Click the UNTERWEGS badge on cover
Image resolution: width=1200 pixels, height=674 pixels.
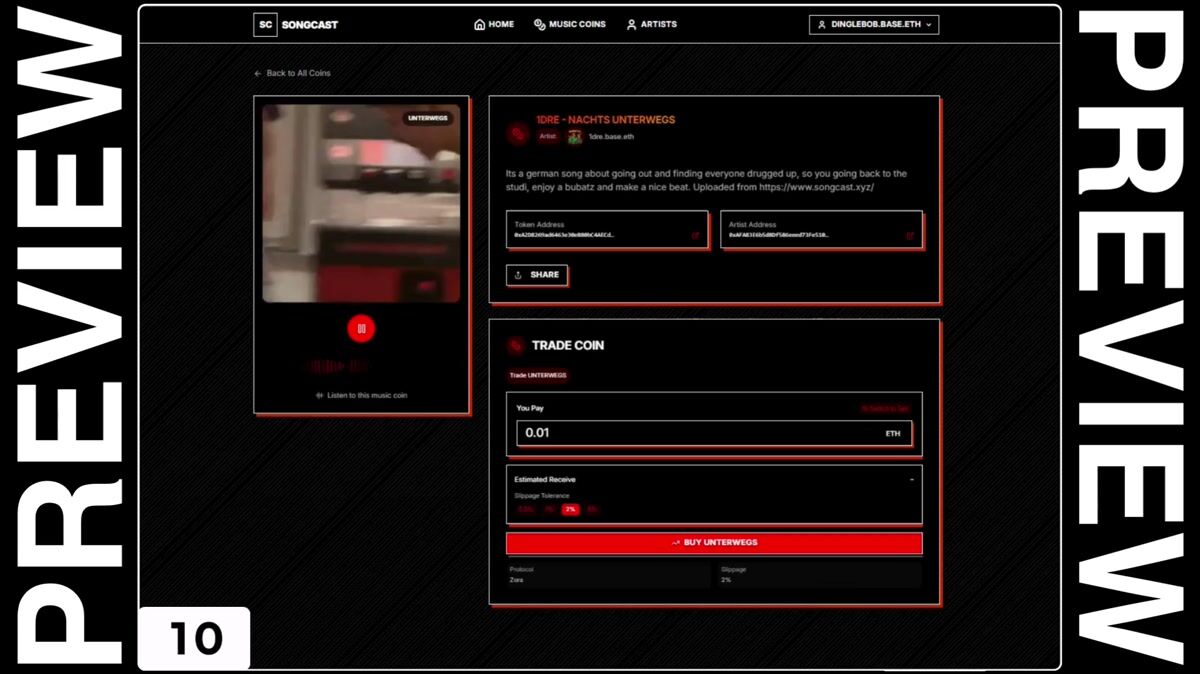pos(428,118)
